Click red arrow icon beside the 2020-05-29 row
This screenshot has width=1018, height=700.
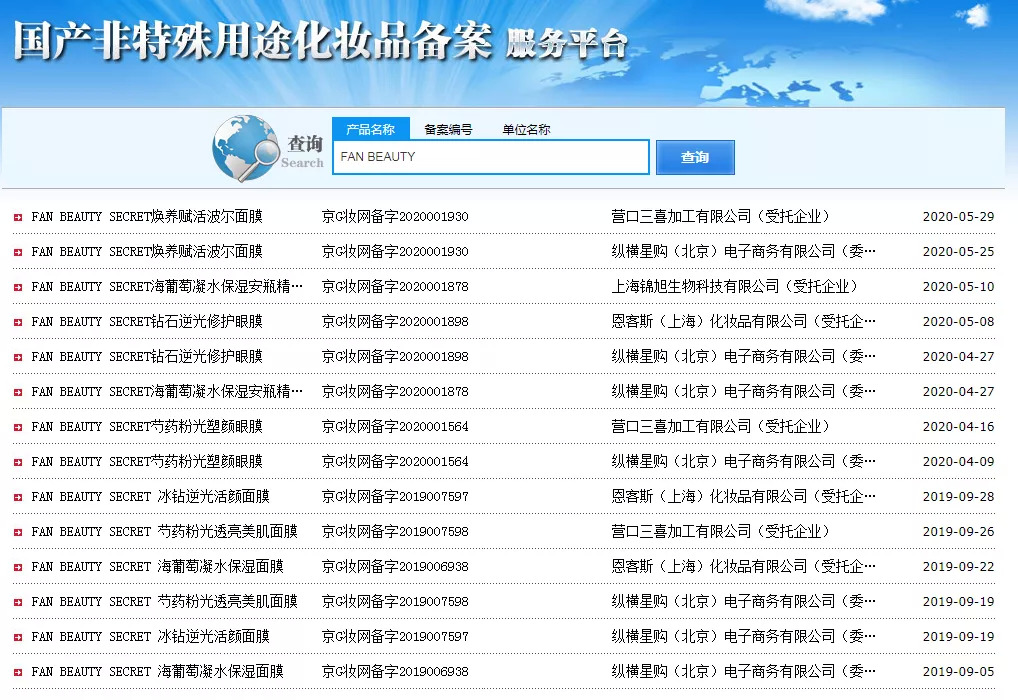pyautogui.click(x=18, y=218)
